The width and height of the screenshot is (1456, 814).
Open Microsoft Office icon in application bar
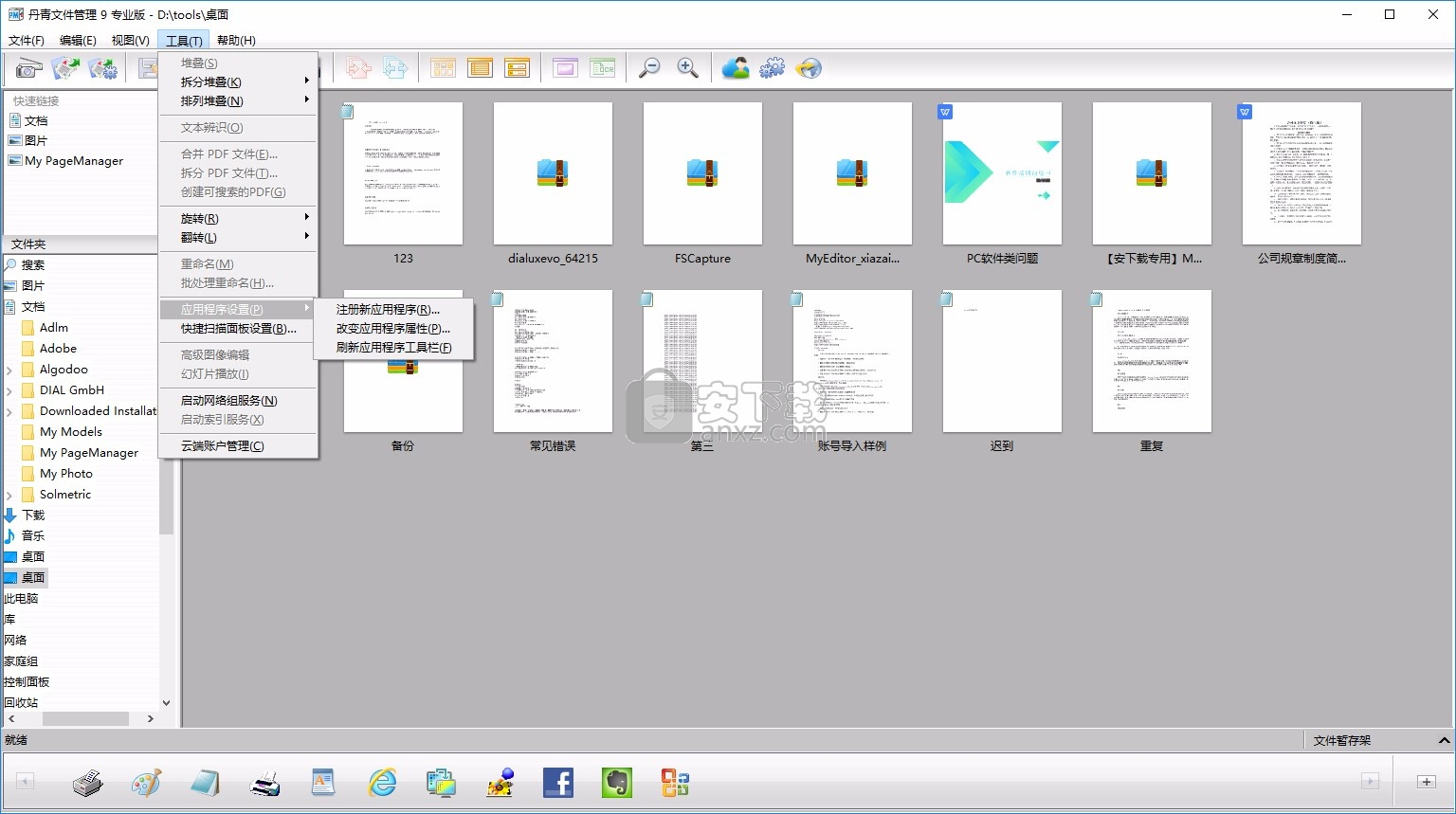pyautogui.click(x=675, y=783)
